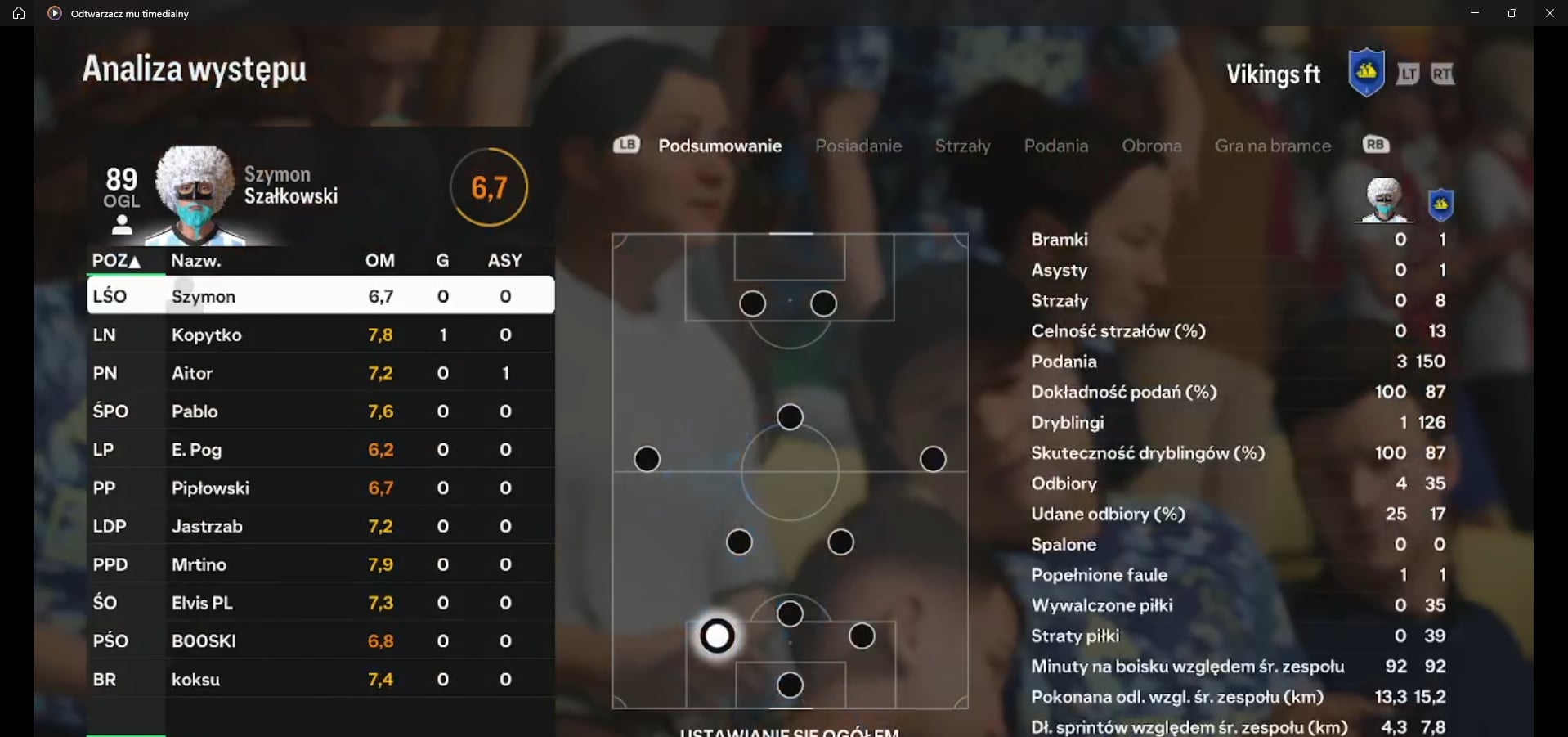Viewport: 1568px width, 737px height.
Task: Click the player silhouette icon under OGL
Action: [122, 224]
